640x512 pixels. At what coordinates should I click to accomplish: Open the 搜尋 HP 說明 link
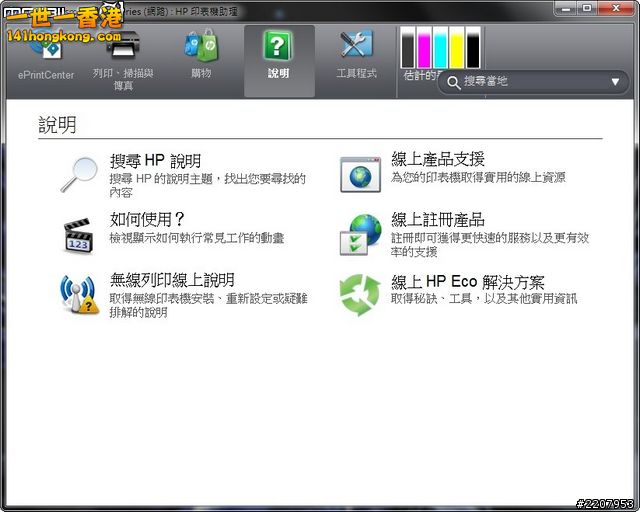[155, 161]
